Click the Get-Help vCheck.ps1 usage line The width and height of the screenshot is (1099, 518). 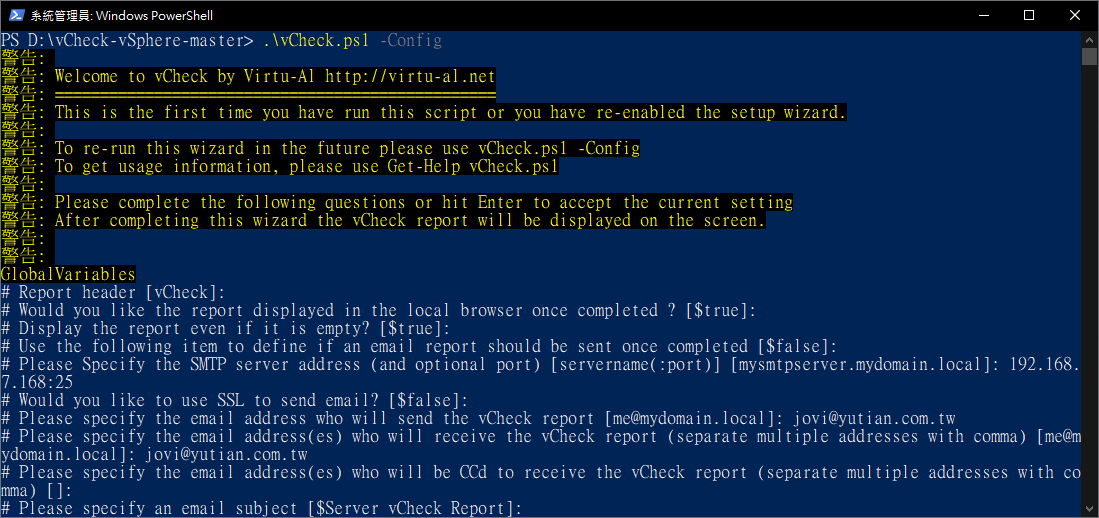[280, 167]
